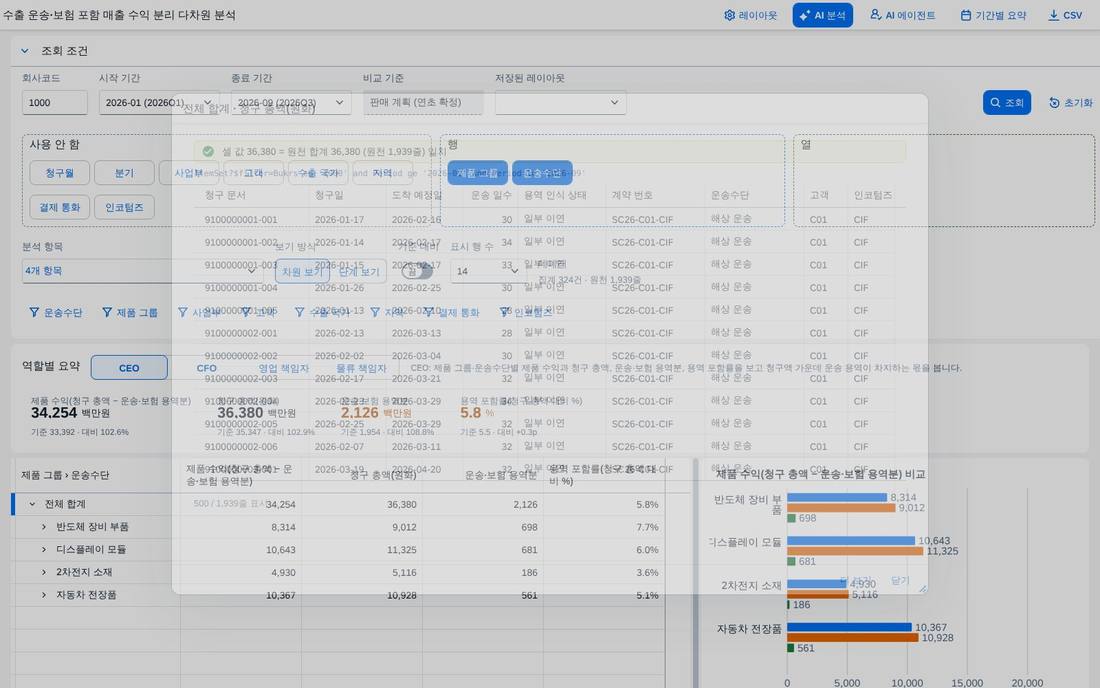Screen dimensions: 1100x688
Task: Click the dialog resize handle corner
Action: coord(922,588)
